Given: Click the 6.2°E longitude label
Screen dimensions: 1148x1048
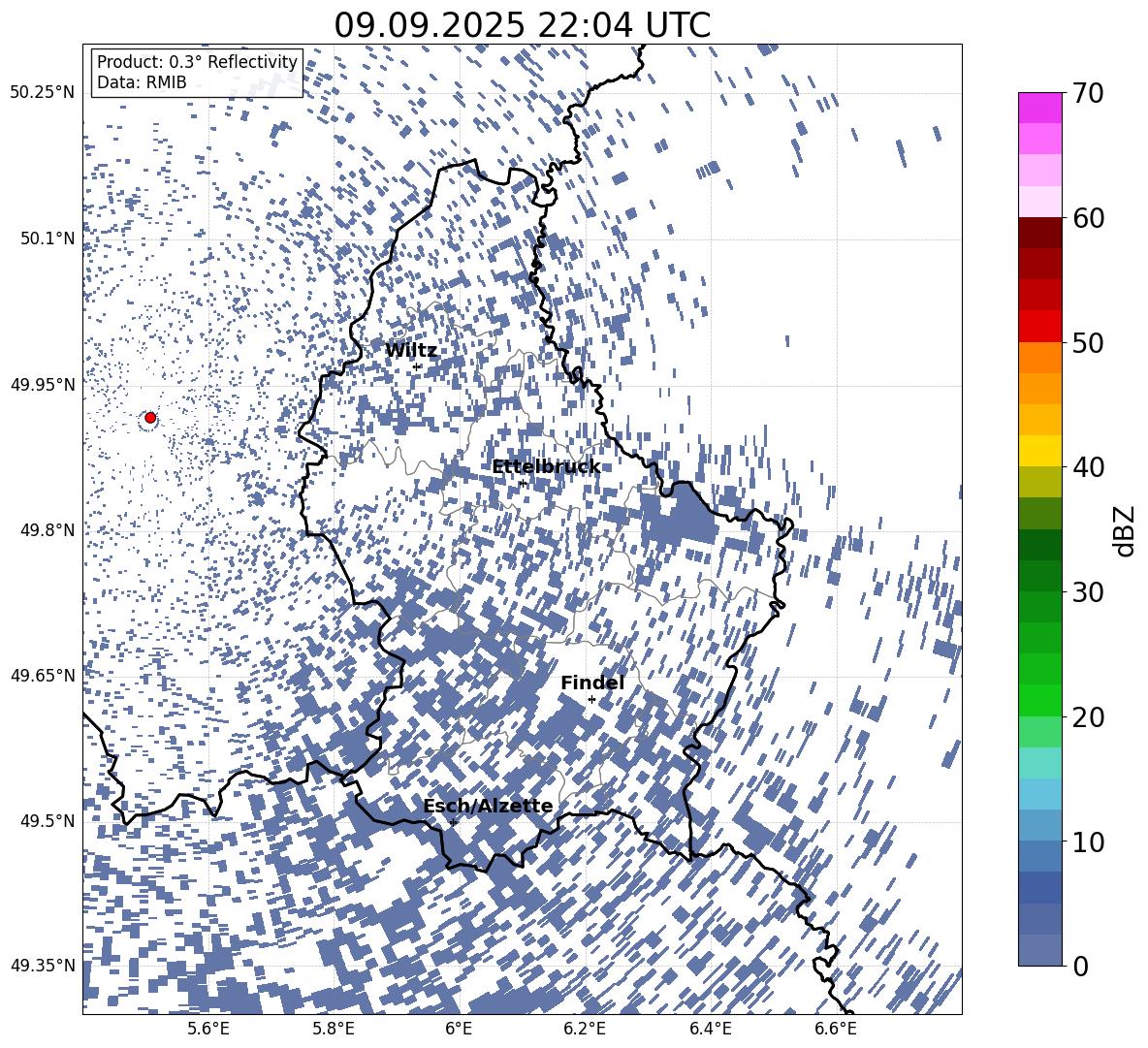Looking at the screenshot, I should coord(585,1029).
